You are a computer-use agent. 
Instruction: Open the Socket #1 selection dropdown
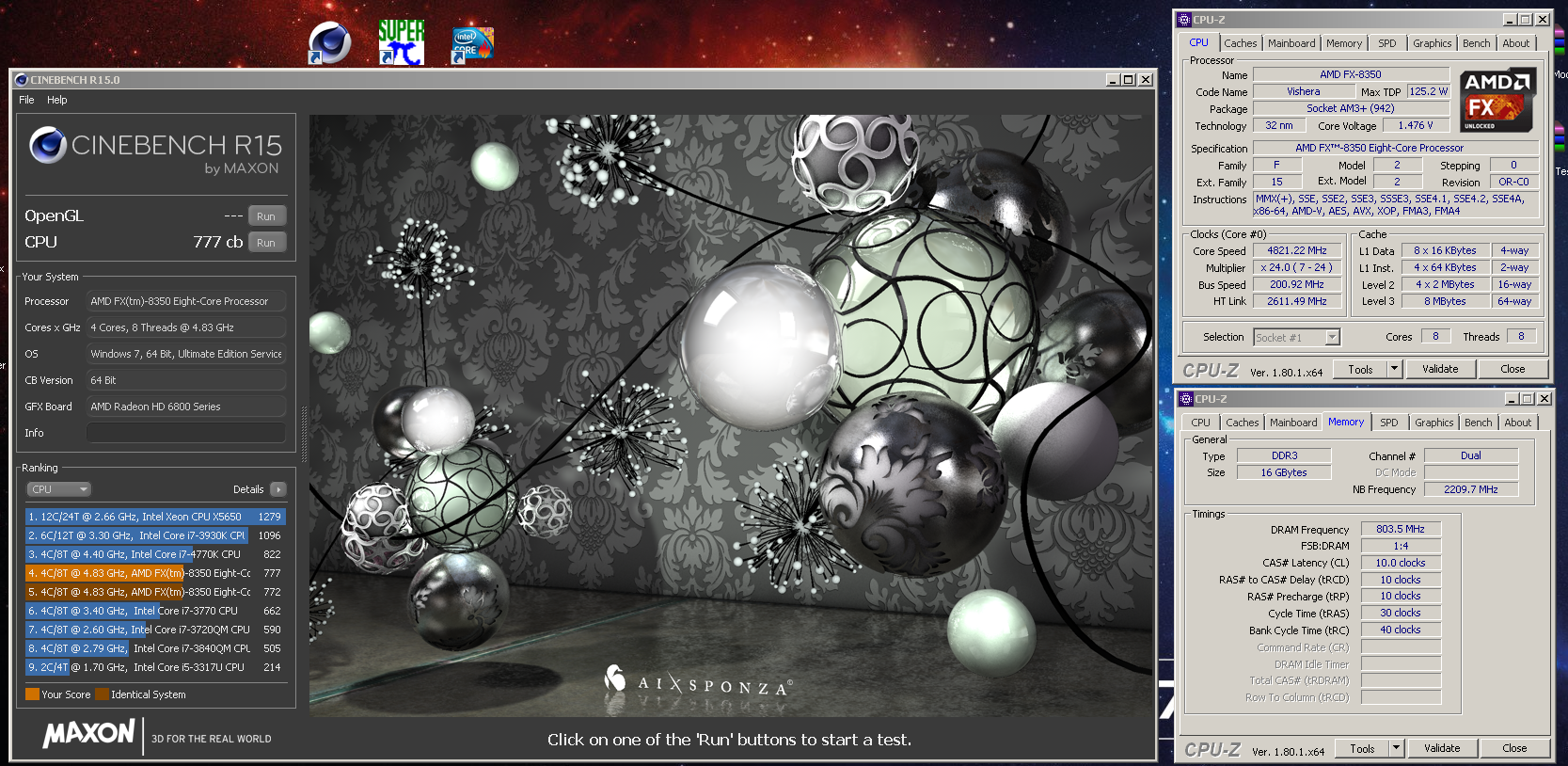tap(1296, 337)
